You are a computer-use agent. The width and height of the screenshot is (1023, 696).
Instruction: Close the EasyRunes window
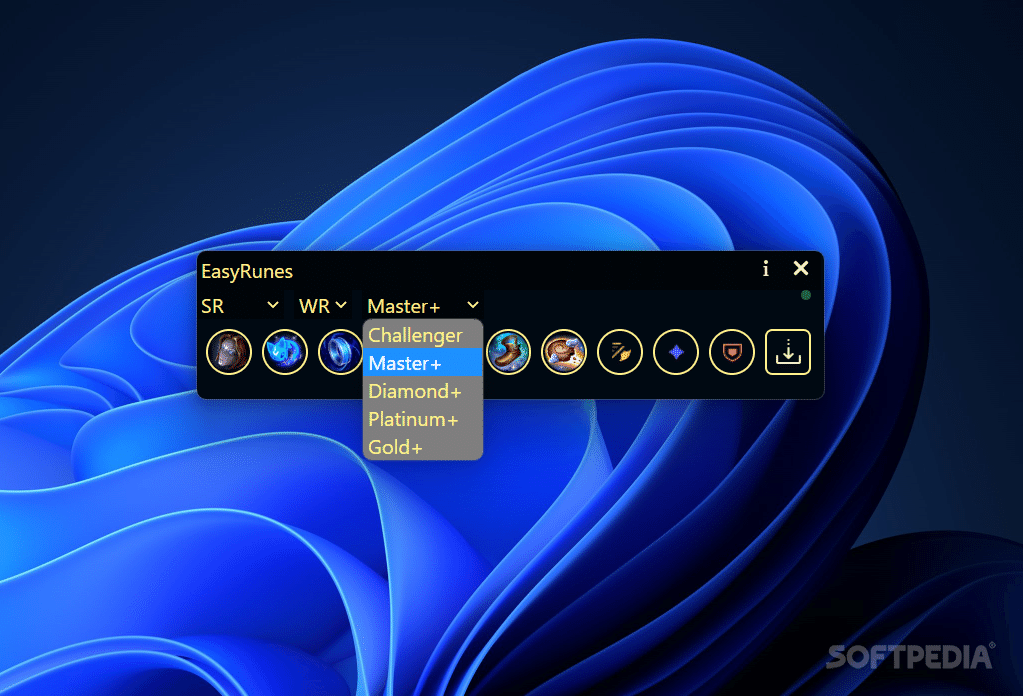click(x=801, y=268)
